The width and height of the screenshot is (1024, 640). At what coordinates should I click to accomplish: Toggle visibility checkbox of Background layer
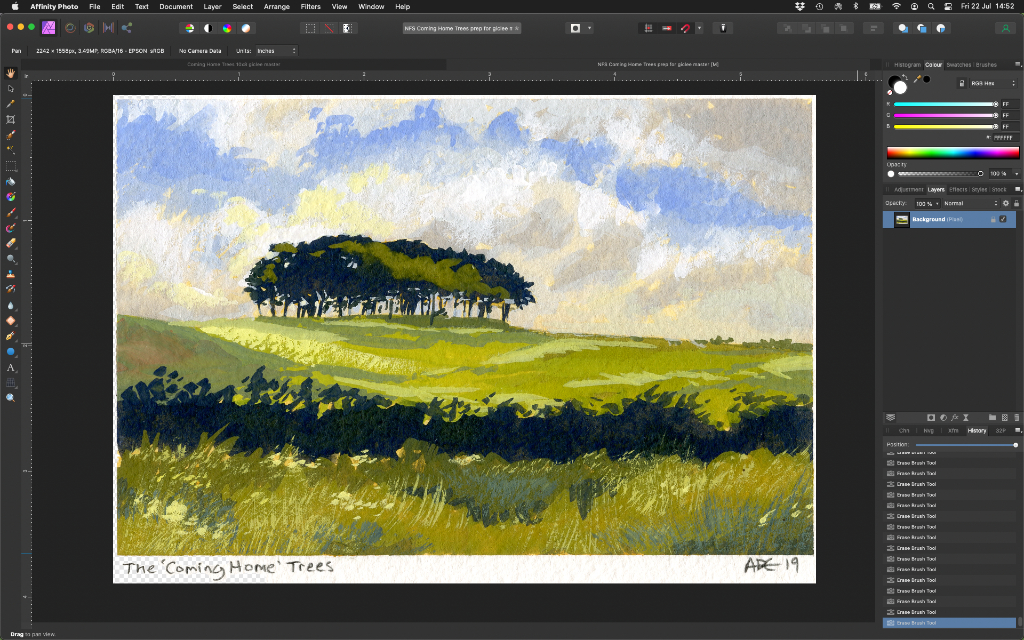point(1003,219)
